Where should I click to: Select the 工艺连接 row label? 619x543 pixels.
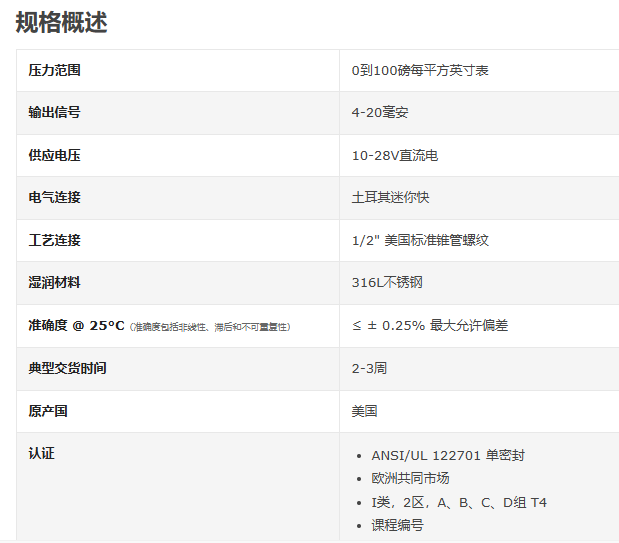pyautogui.click(x=54, y=240)
